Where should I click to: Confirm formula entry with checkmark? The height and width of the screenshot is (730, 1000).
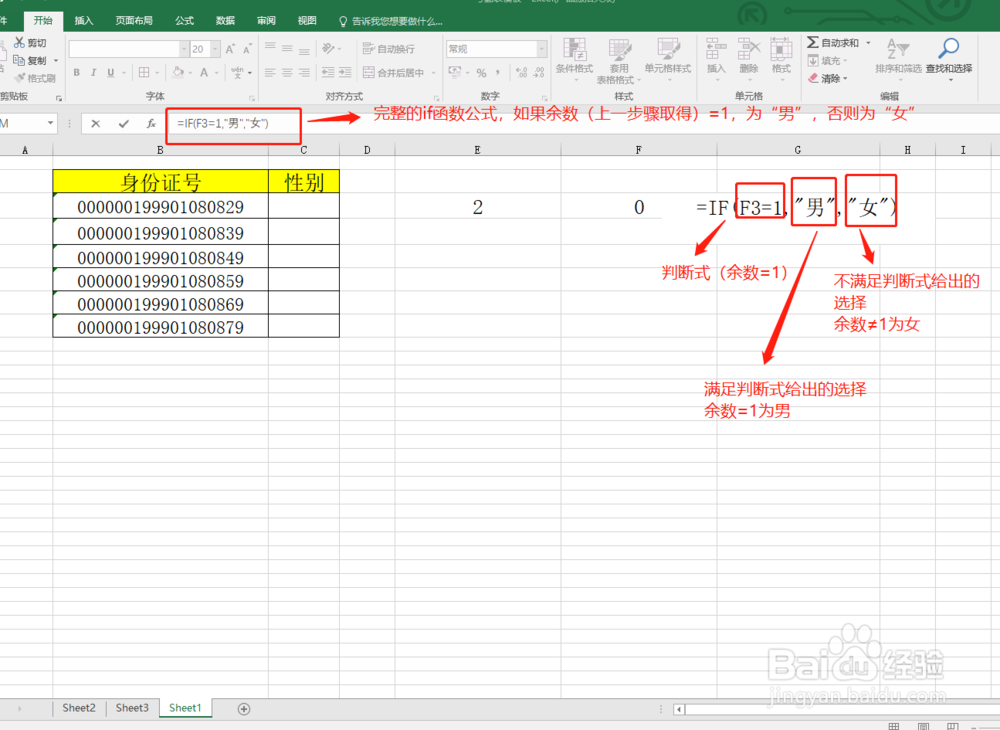124,124
